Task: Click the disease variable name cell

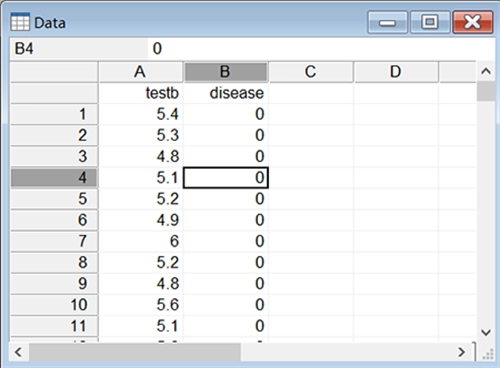Action: point(226,93)
